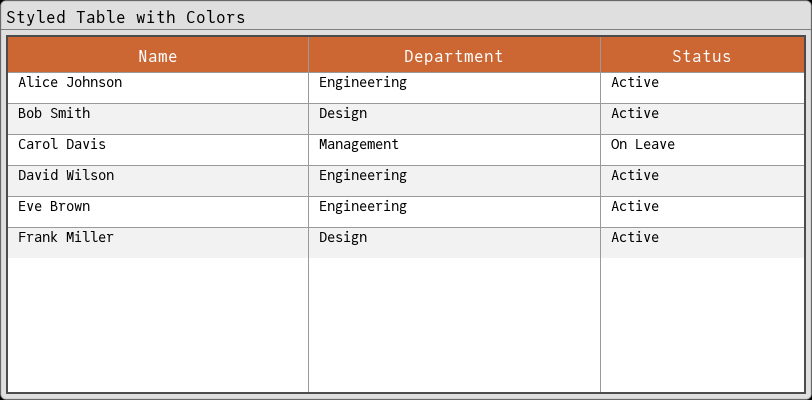Select the Frank Miller name cell
This screenshot has height=400, width=812.
coord(66,238)
